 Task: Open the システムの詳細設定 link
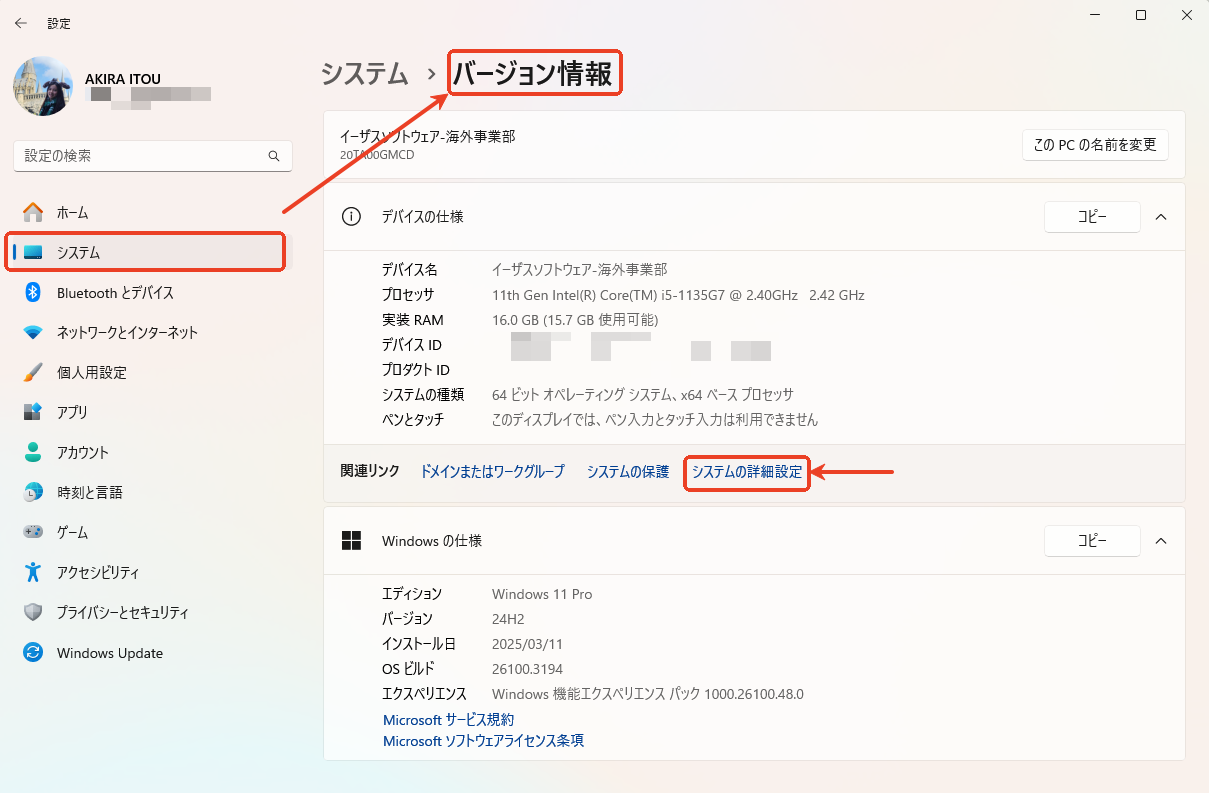746,472
